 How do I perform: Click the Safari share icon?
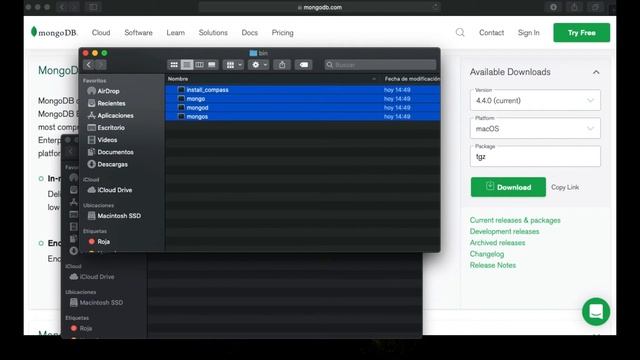pos(574,7)
